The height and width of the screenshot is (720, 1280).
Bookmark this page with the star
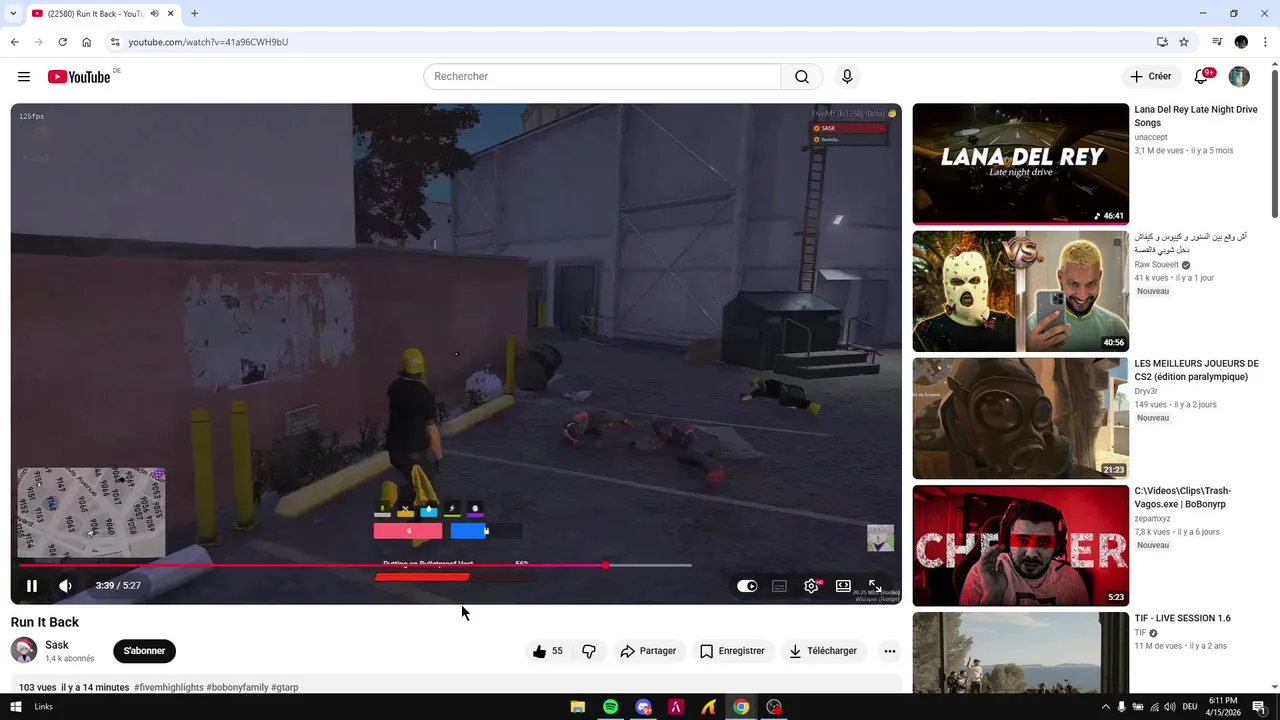1184,42
